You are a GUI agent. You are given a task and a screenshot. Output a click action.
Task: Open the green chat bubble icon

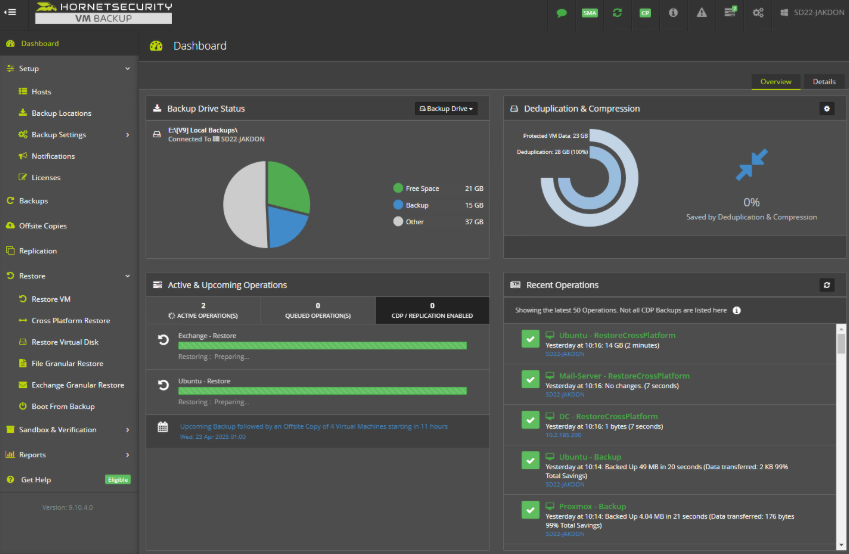(562, 13)
